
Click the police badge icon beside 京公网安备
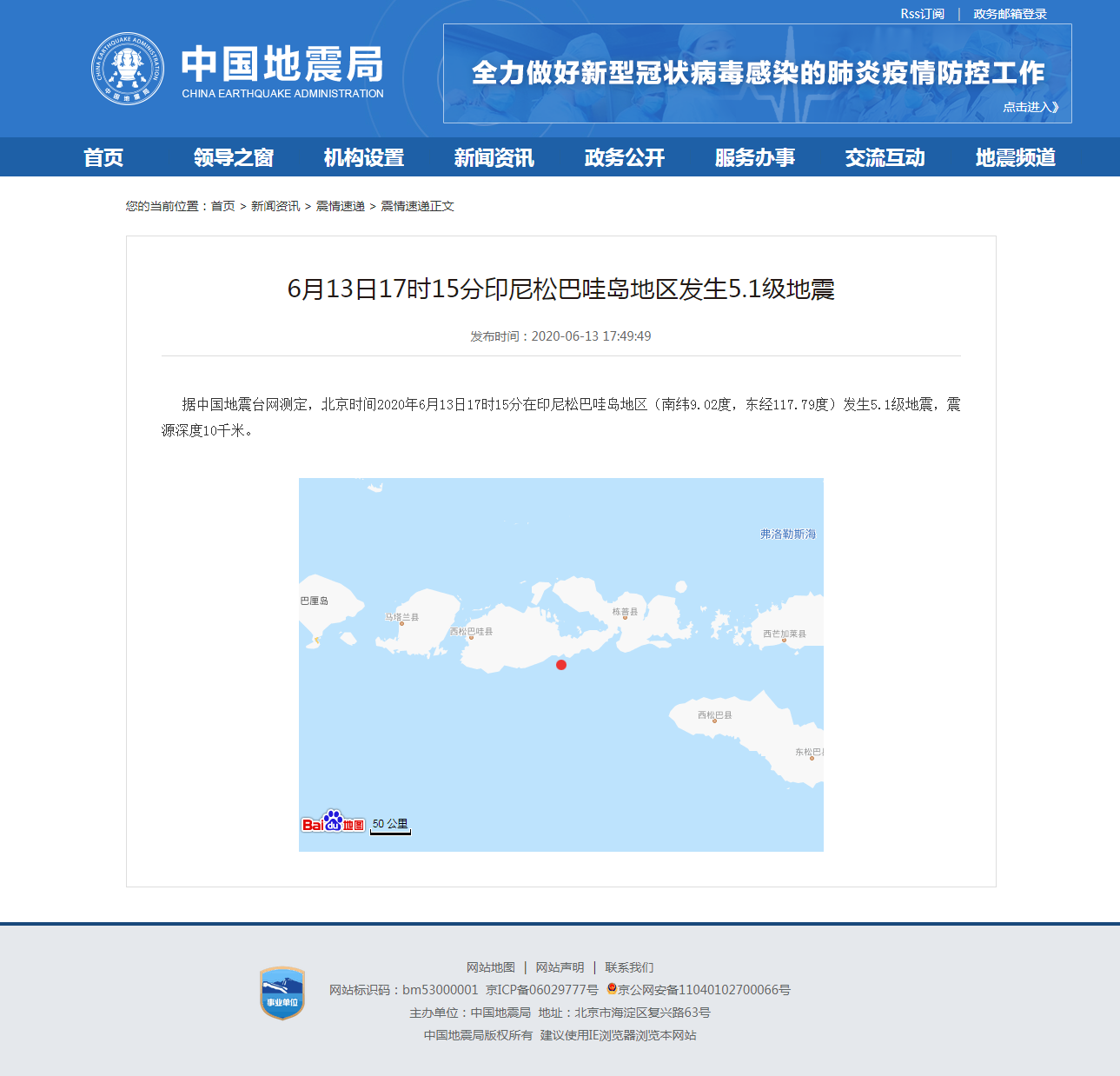click(x=612, y=989)
